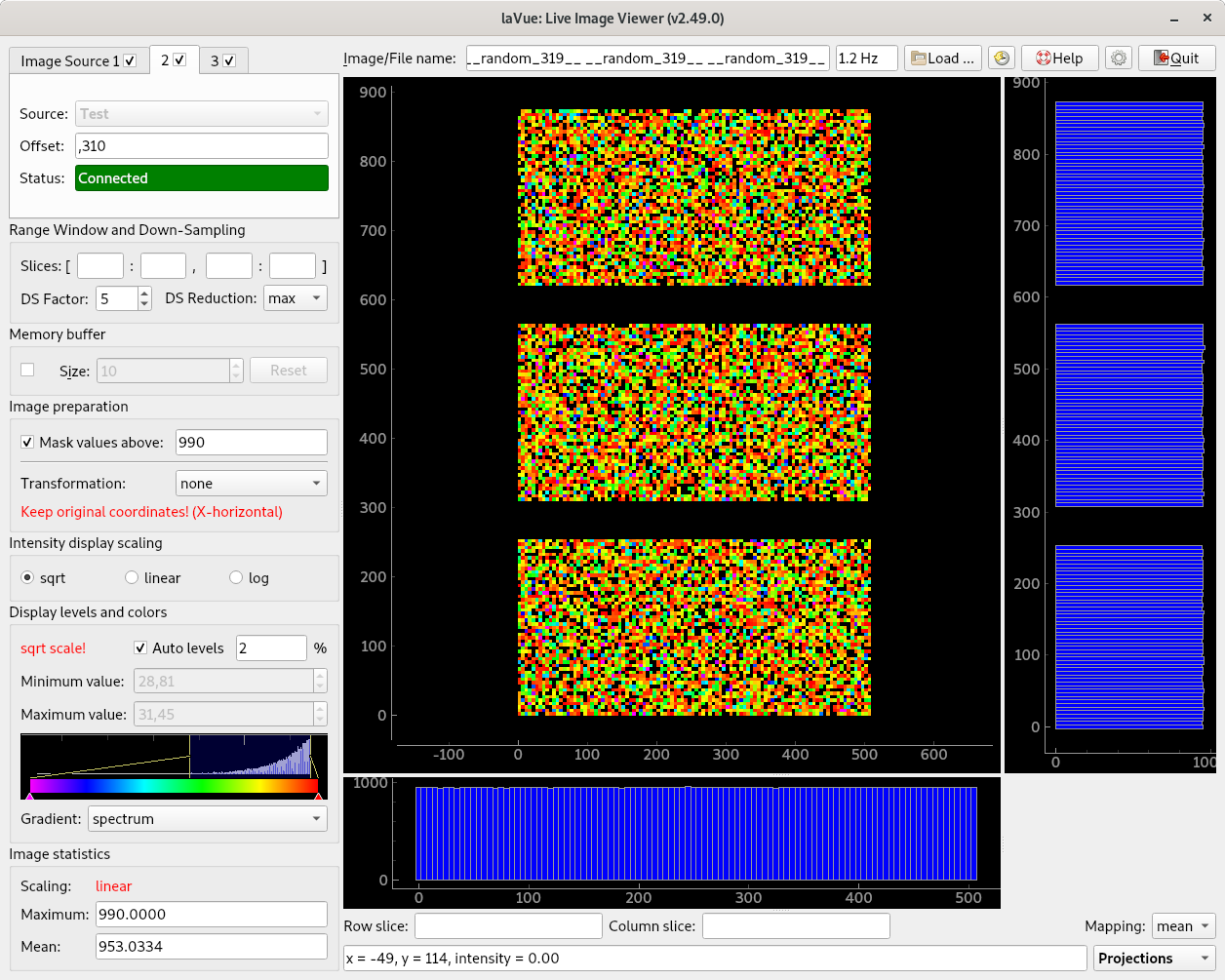Switch to Image Source 1 tab

coord(70,61)
